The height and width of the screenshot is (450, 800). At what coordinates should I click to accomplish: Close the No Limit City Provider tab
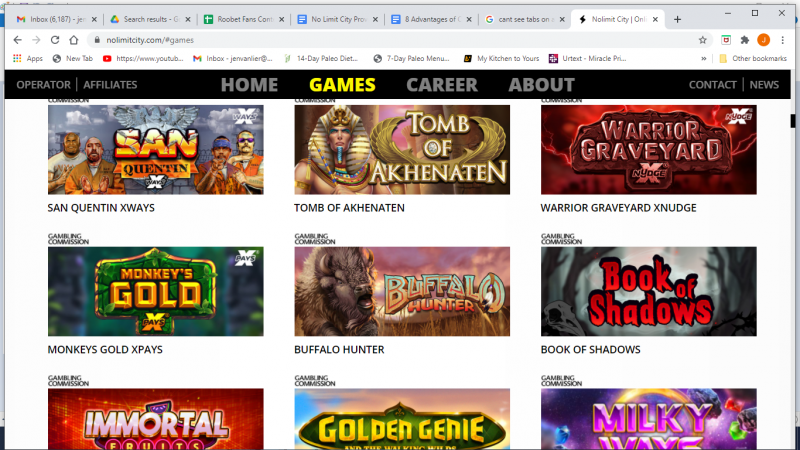[376, 19]
